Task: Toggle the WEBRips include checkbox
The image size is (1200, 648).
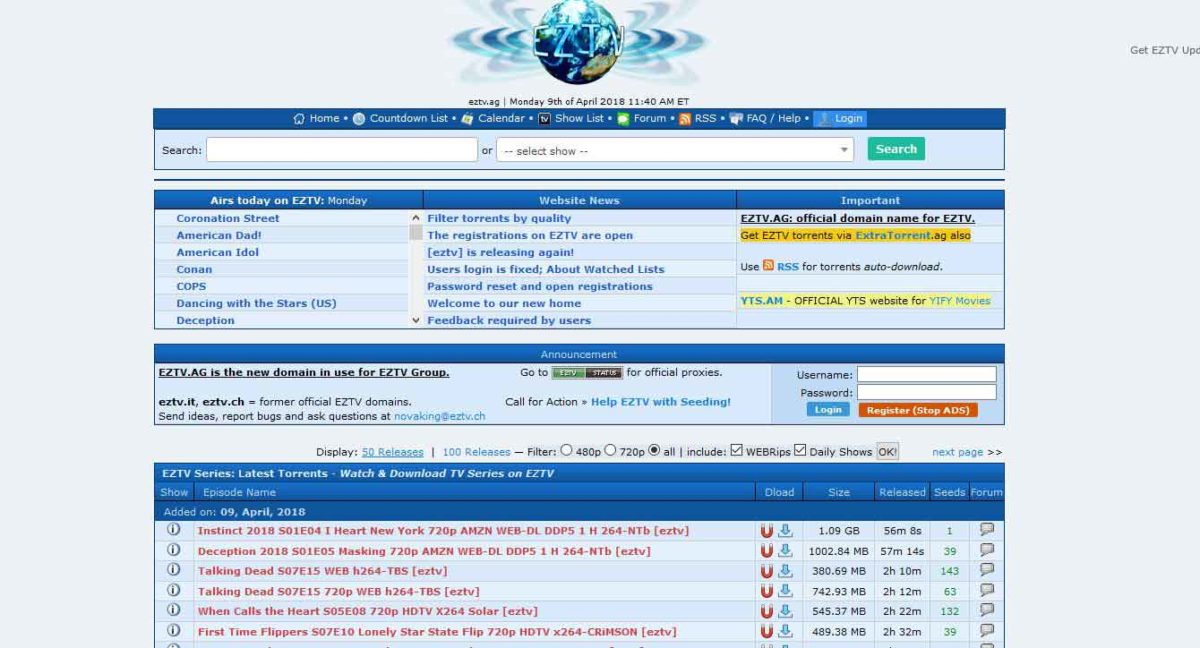Action: pyautogui.click(x=737, y=451)
